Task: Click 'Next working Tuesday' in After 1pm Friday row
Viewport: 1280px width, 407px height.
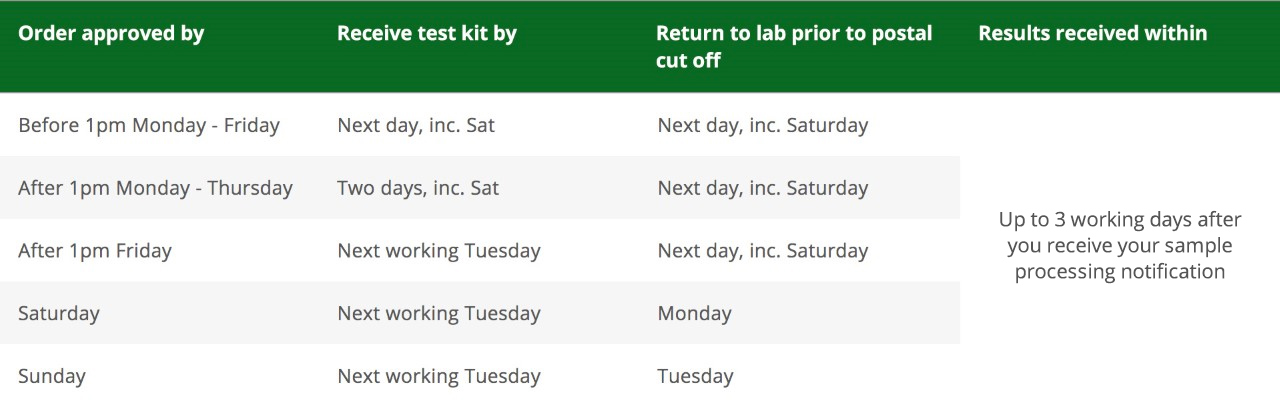Action: pyautogui.click(x=439, y=250)
